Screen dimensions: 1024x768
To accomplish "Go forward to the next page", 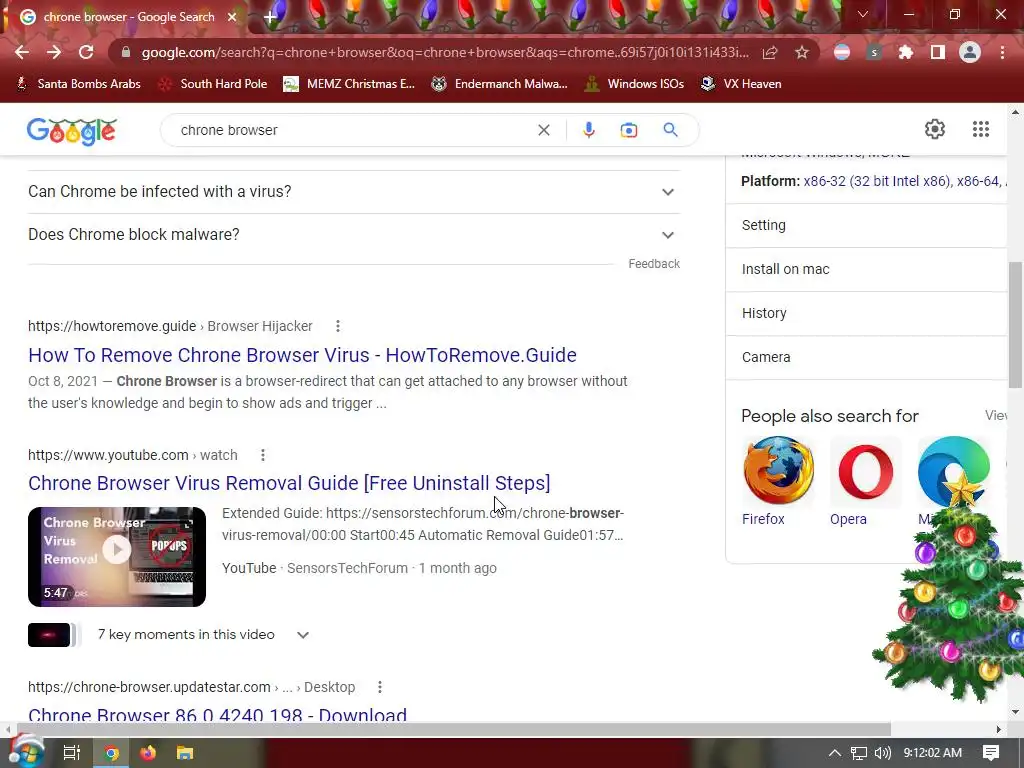I will click(54, 52).
